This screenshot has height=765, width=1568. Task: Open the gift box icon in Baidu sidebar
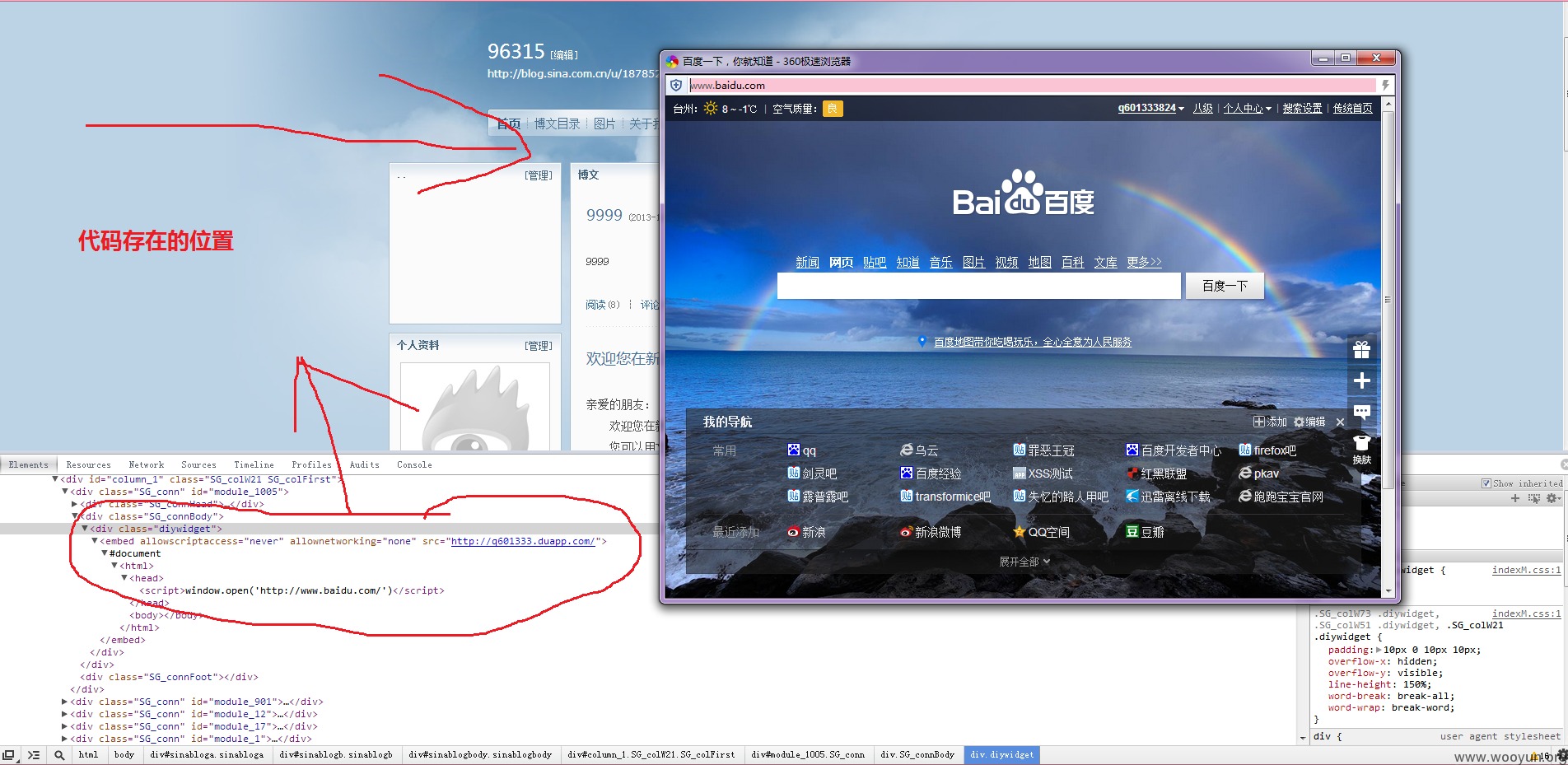pyautogui.click(x=1361, y=350)
